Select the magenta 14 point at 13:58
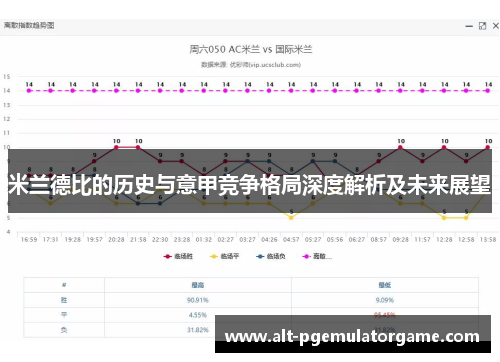Screen dimensions: 500x362 (488, 90)
